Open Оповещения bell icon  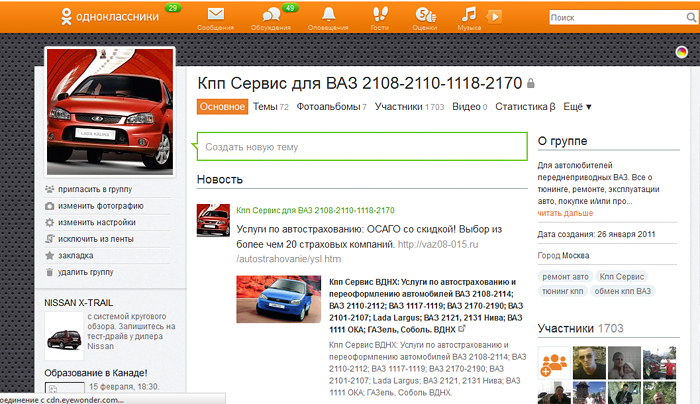329,14
